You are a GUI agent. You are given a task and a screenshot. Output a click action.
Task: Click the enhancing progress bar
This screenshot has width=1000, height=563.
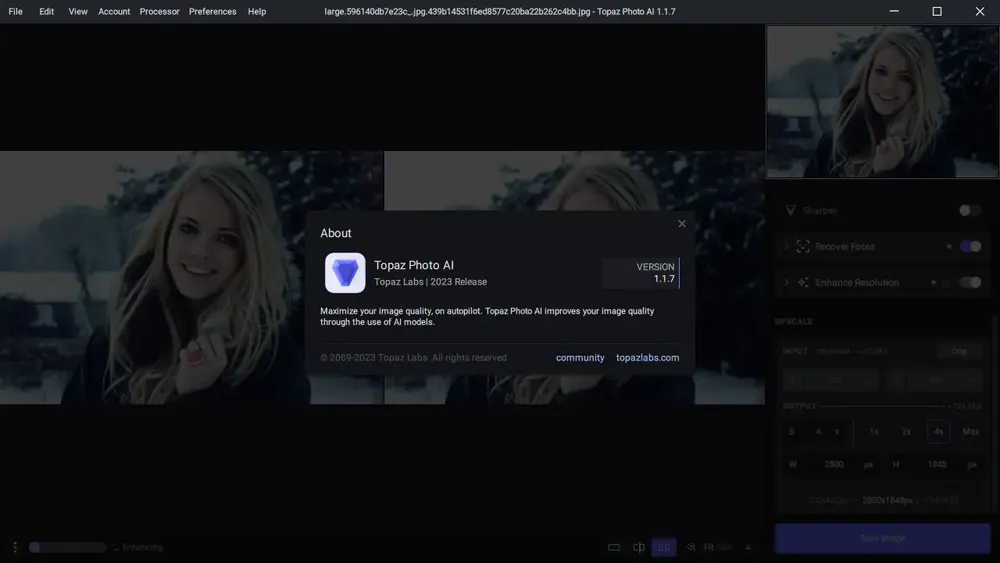pyautogui.click(x=68, y=547)
